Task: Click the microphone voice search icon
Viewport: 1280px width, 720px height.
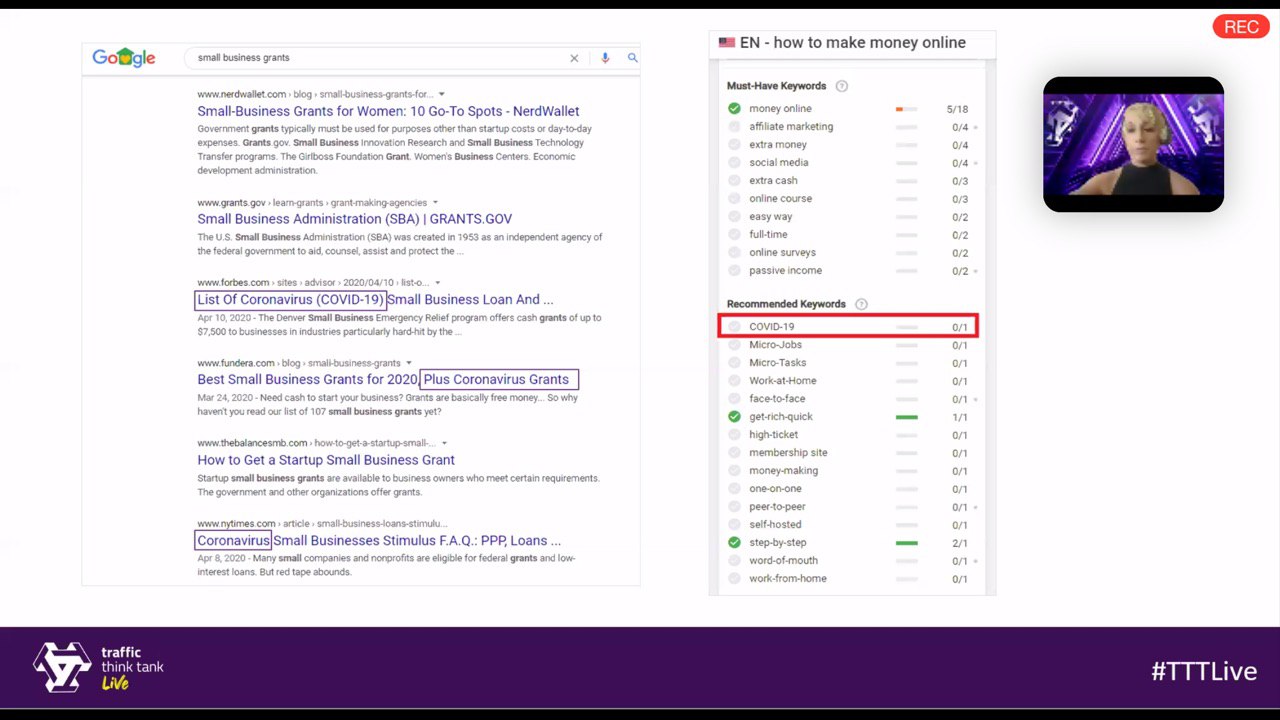Action: 605,58
